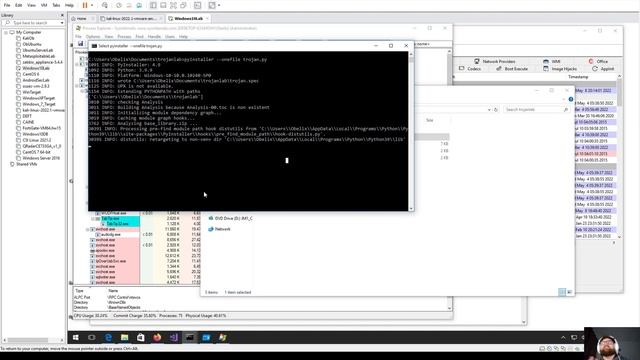Image resolution: width=640 pixels, height=360 pixels.
Task: Click the File Explorer help icon
Action: tap(571, 99)
